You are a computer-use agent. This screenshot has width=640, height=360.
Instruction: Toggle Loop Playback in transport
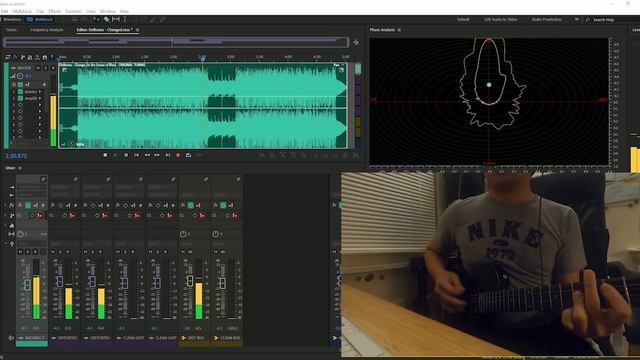[188, 155]
